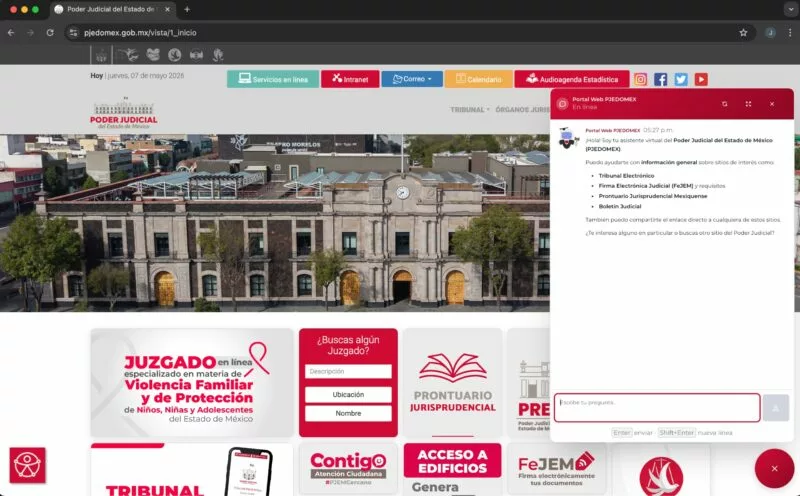Bookmark this page with the star icon
800x496 pixels.
coord(743,33)
